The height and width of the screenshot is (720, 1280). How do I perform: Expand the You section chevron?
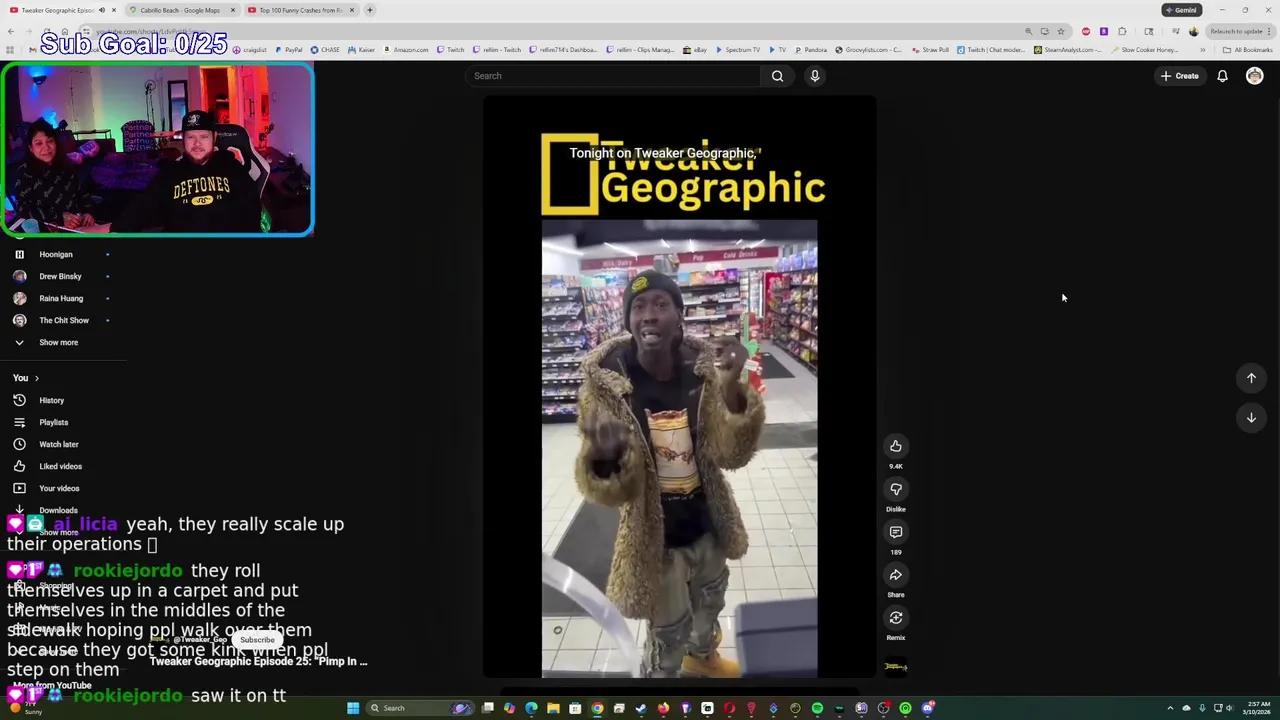[37, 378]
